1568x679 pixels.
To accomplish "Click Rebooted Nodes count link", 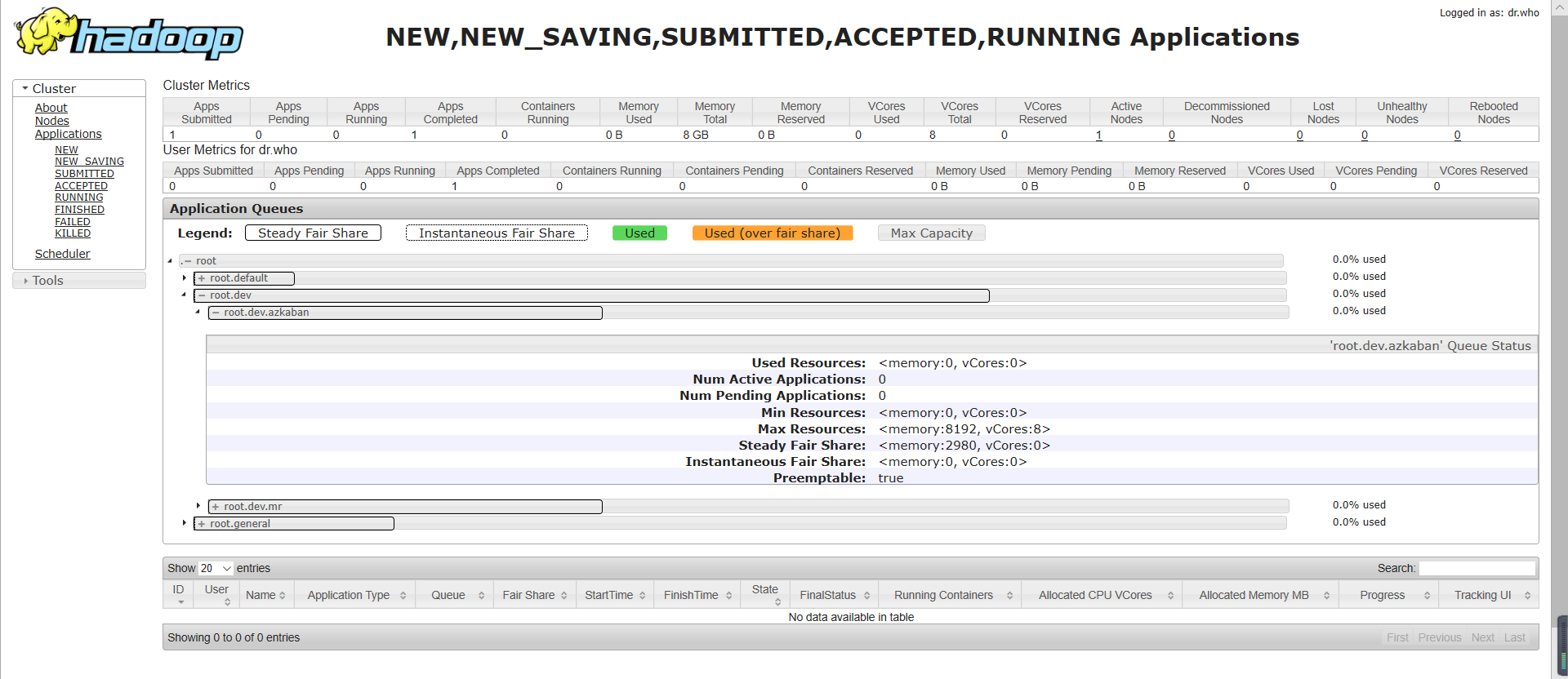I will pos(1457,135).
